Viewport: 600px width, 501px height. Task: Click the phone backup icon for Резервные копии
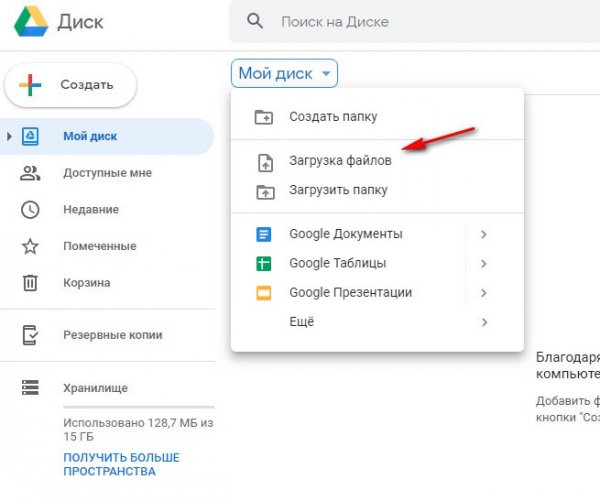point(30,335)
